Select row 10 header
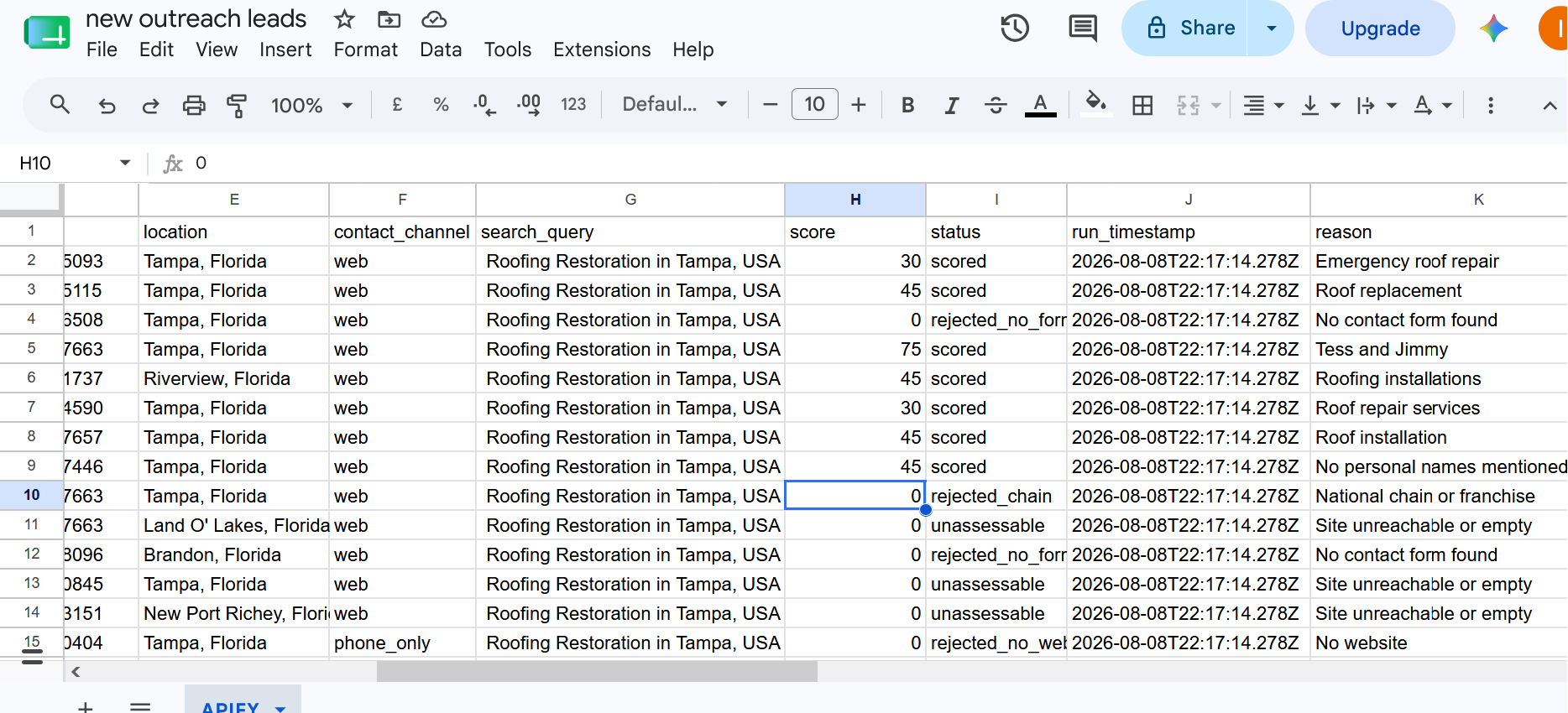Image resolution: width=1568 pixels, height=713 pixels. tap(31, 495)
